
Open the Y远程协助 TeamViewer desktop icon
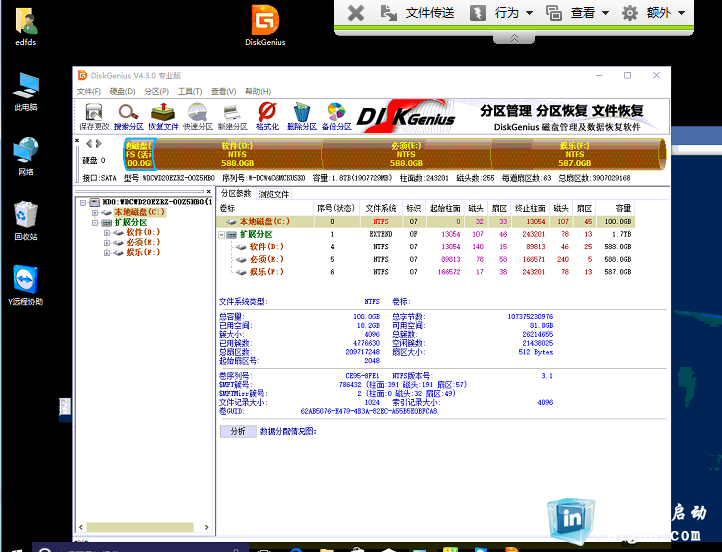26,285
